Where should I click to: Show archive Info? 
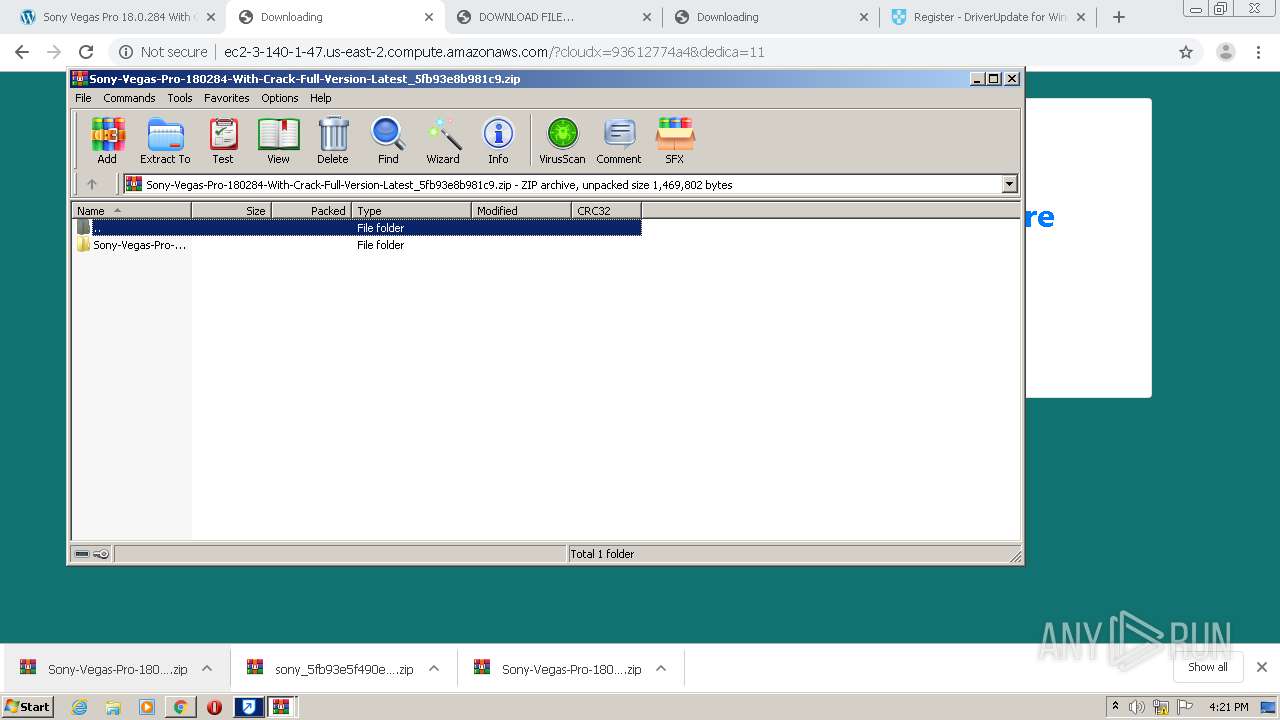point(498,140)
